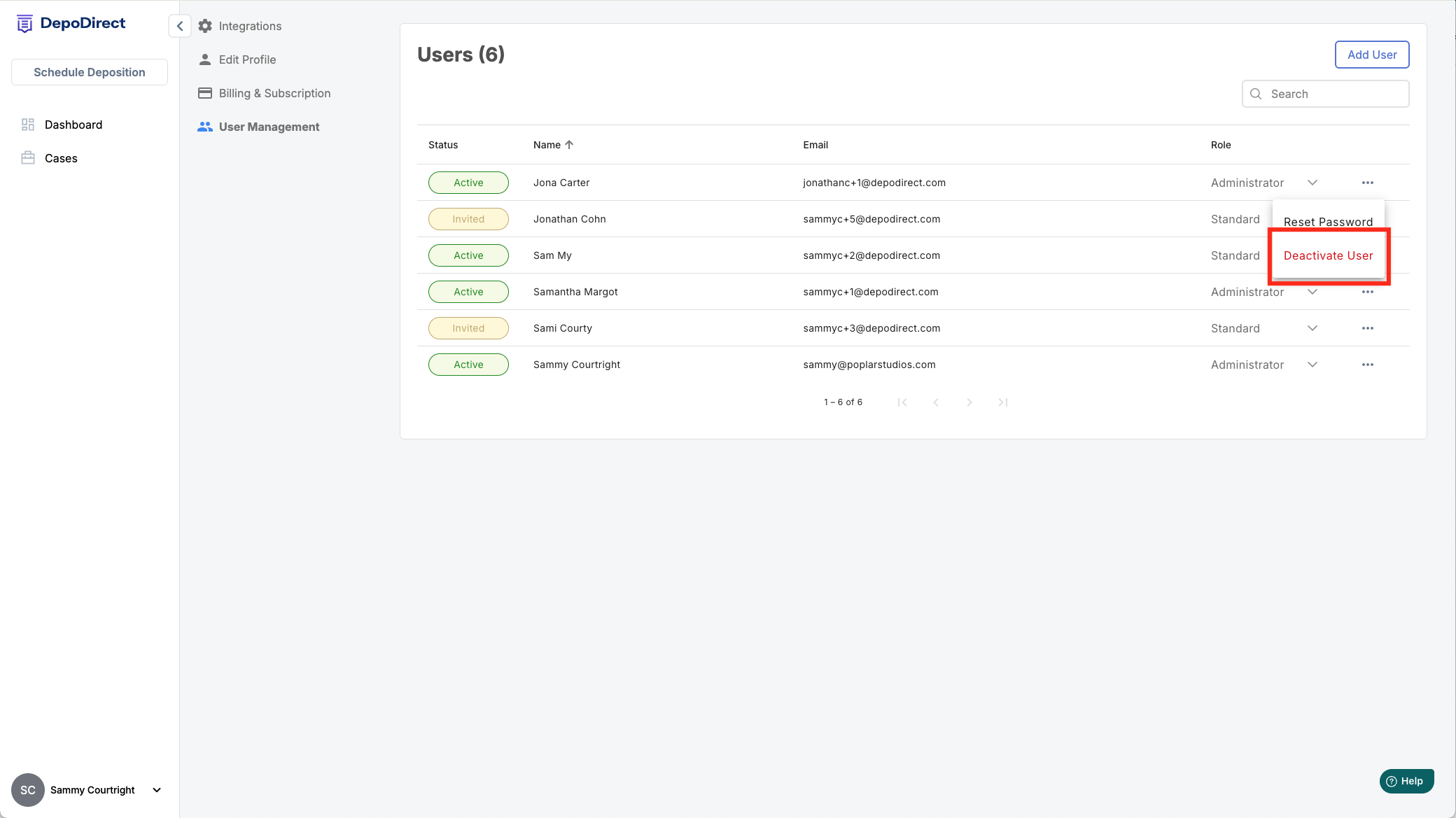Click the DepoDirect logo icon

coord(24,24)
